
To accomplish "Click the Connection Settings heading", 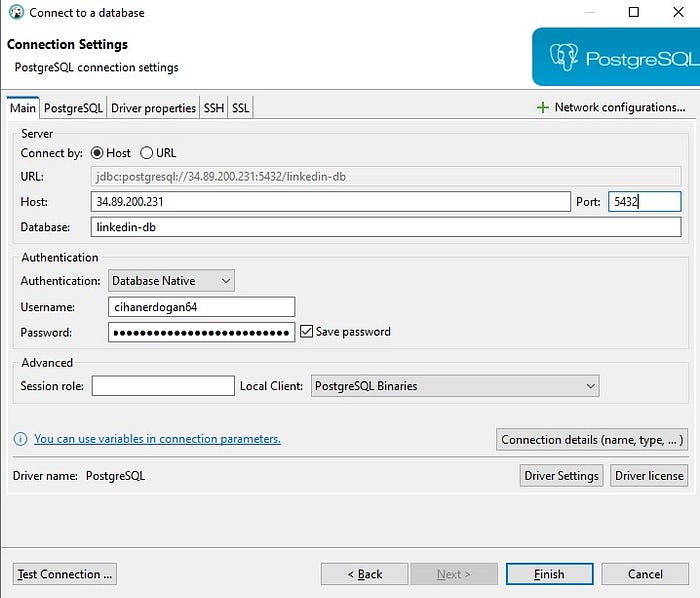I will point(67,44).
